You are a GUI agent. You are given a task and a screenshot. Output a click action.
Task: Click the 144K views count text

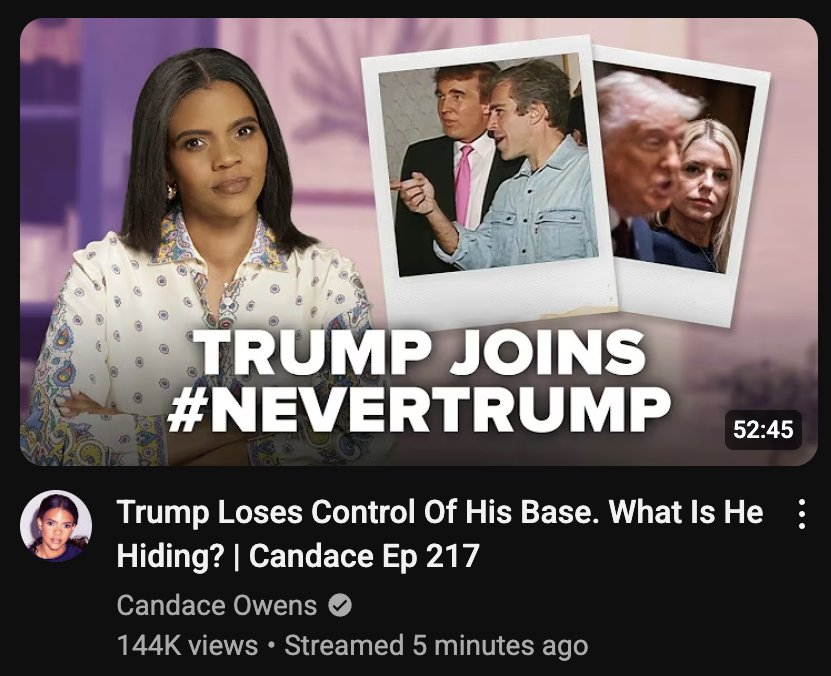pyautogui.click(x=187, y=645)
